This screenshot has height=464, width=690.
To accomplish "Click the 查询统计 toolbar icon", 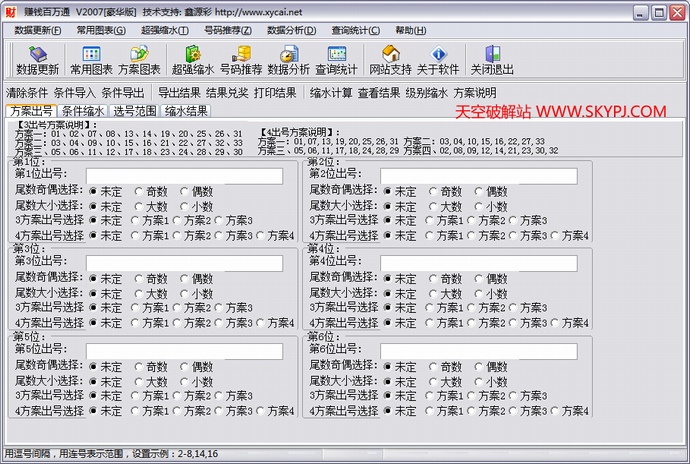I will (x=336, y=59).
